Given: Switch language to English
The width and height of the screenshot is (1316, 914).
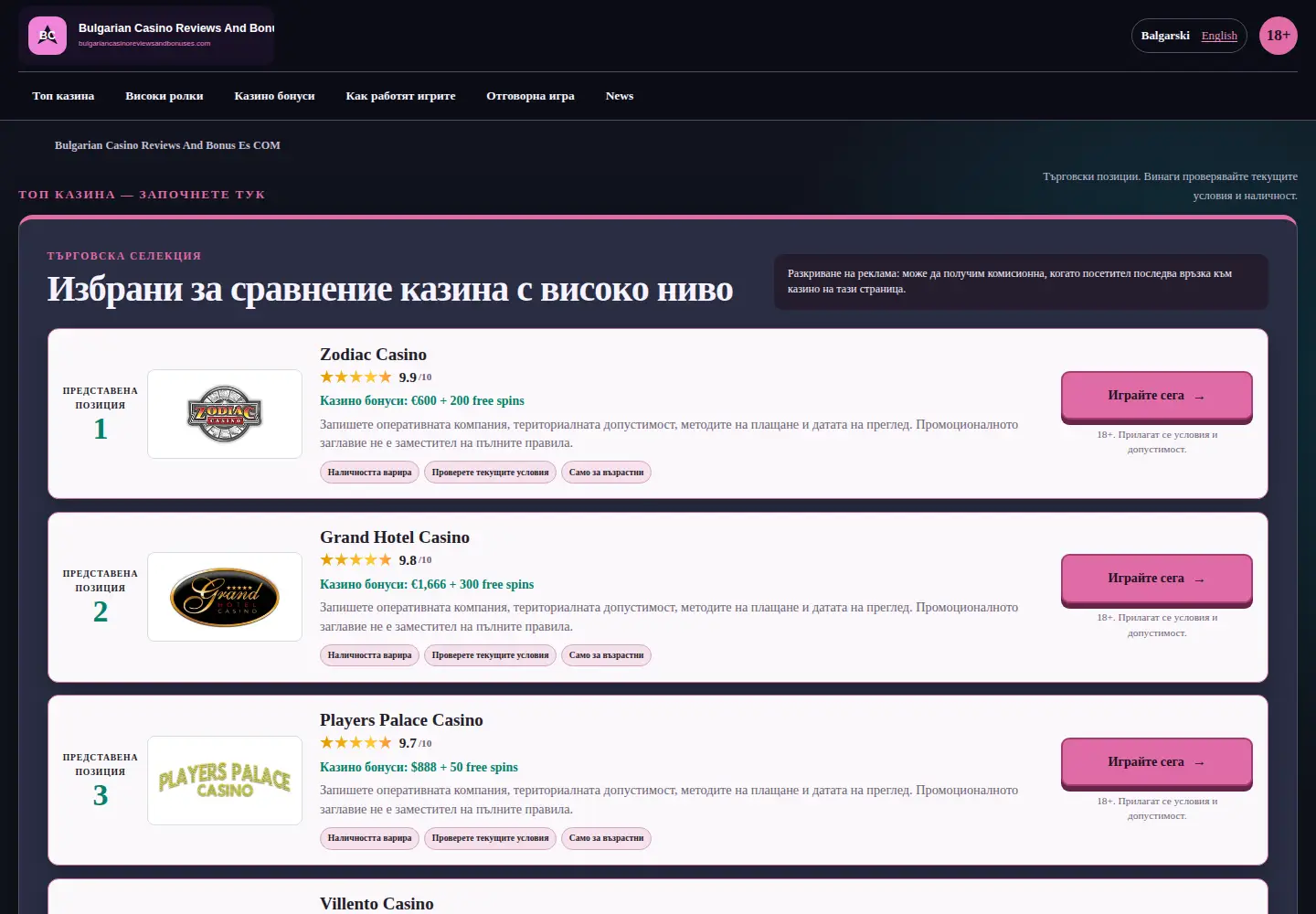Looking at the screenshot, I should (x=1219, y=36).
